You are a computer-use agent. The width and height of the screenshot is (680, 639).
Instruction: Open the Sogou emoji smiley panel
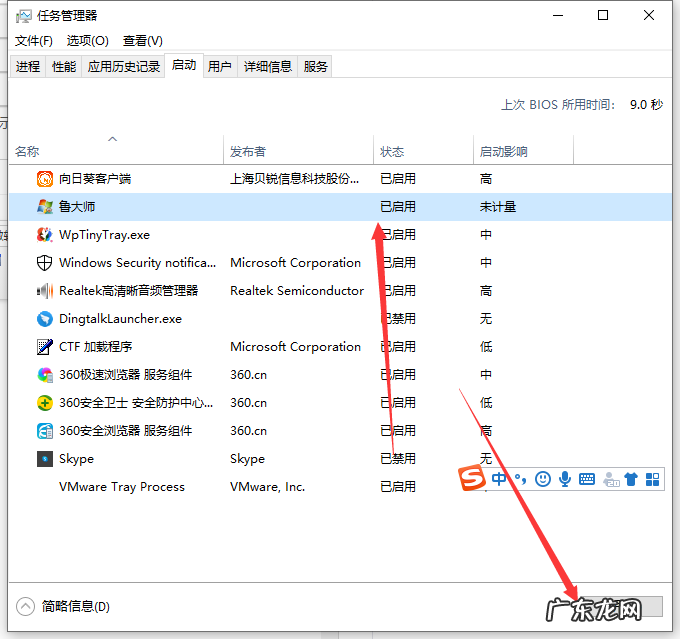click(x=543, y=479)
